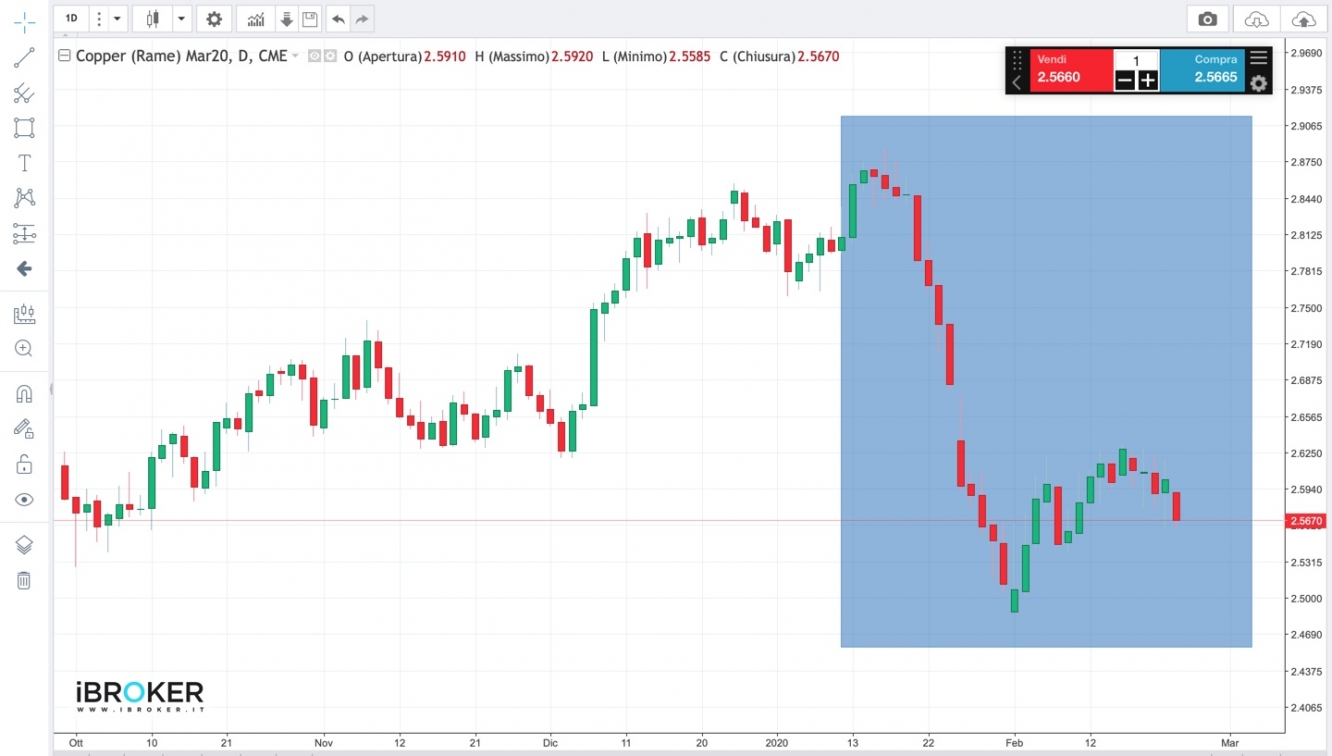1332x756 pixels.
Task: Select the candlestick chart style button
Action: (x=153, y=19)
